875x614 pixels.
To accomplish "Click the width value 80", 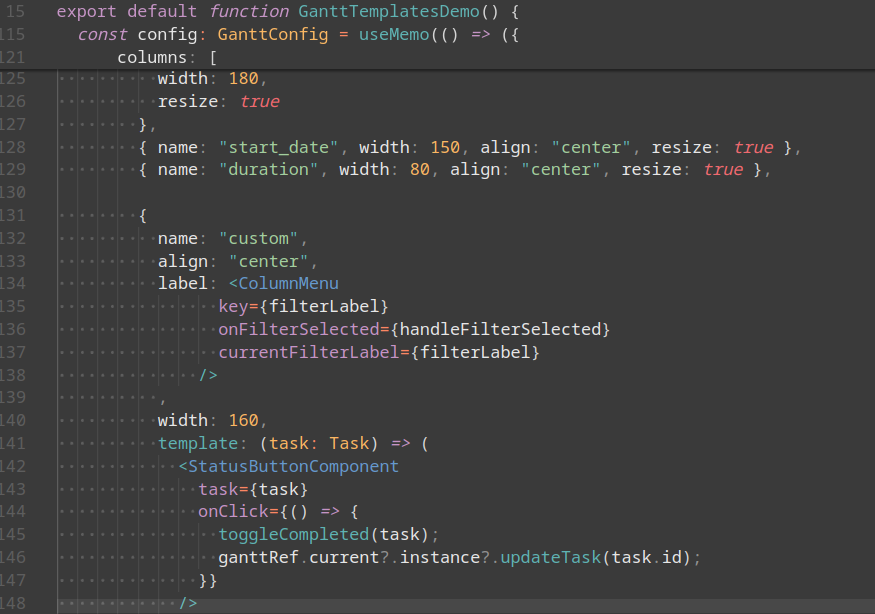I will 420,169.
